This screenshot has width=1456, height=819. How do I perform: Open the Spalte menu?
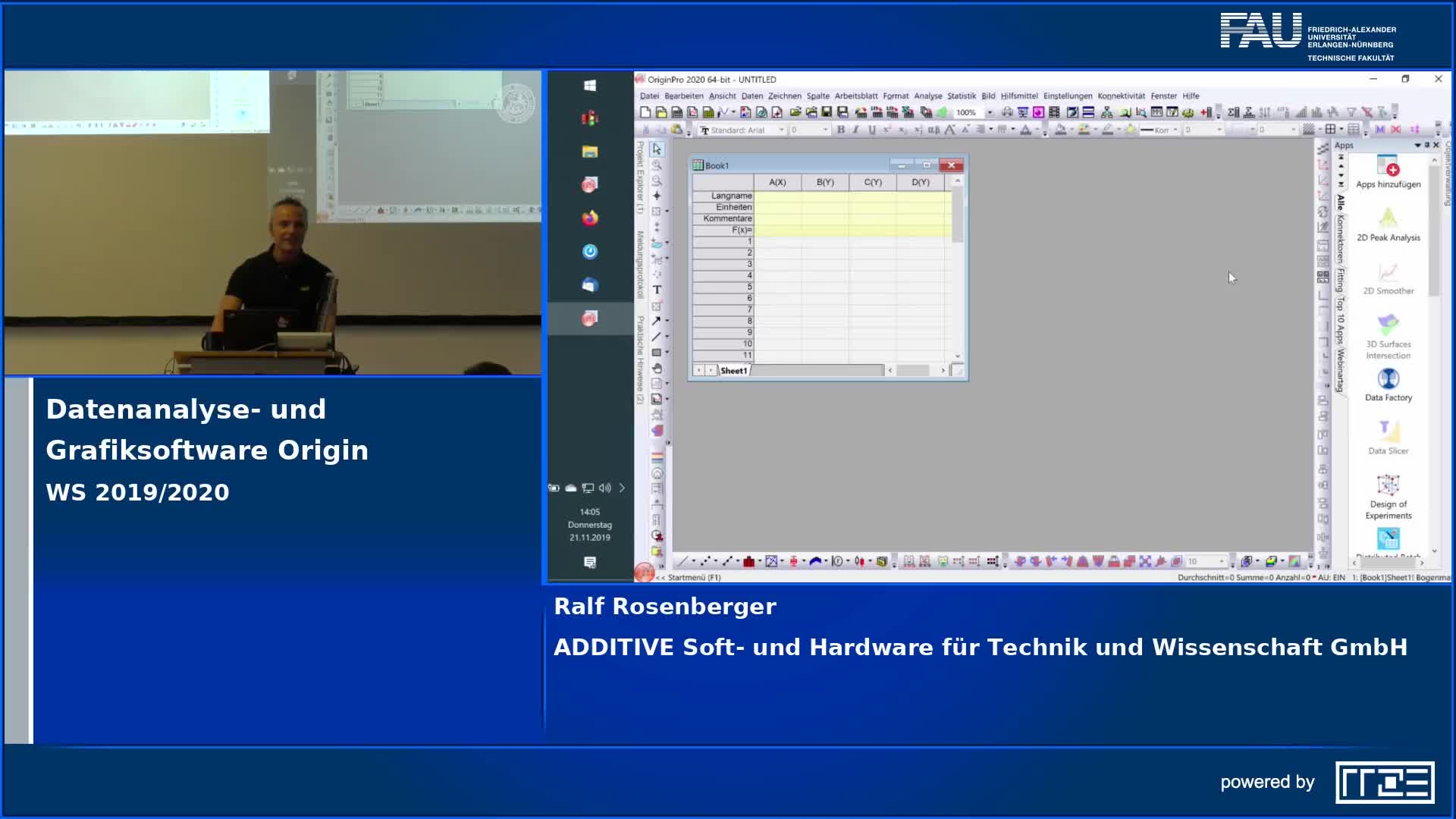pyautogui.click(x=817, y=96)
